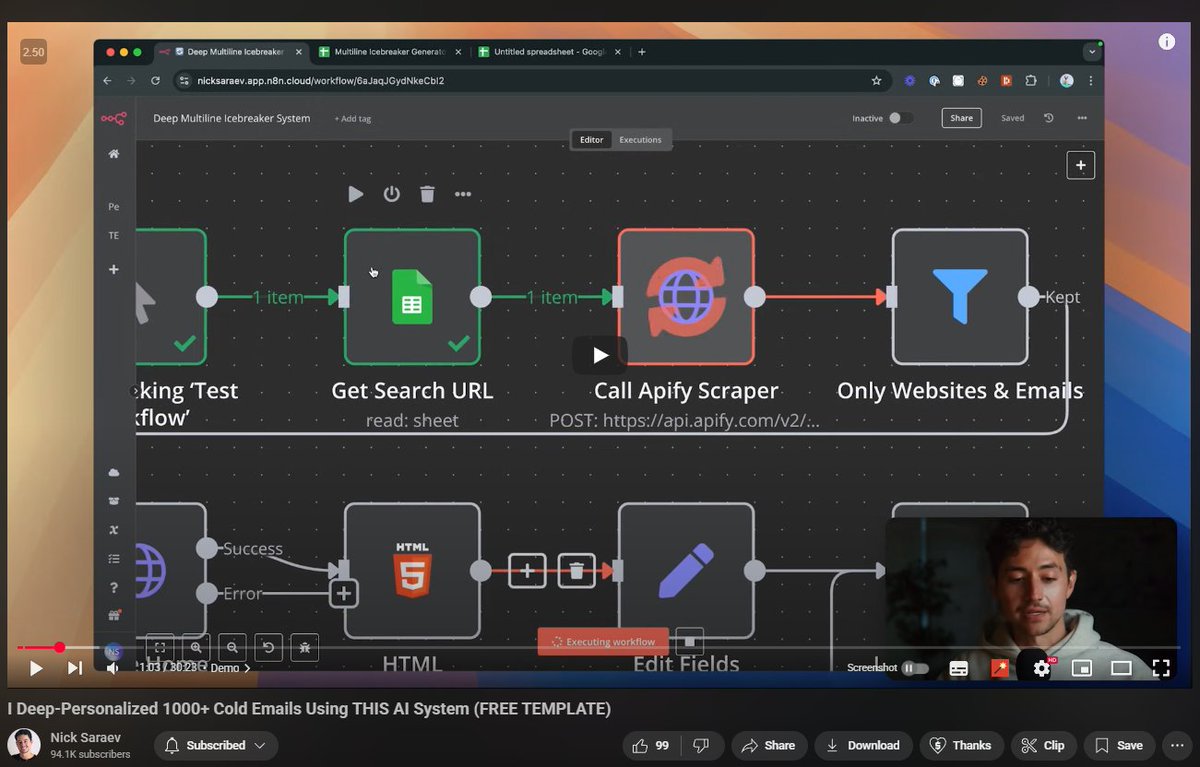
Task: Click Add tag next to workflow name
Action: coord(352,118)
